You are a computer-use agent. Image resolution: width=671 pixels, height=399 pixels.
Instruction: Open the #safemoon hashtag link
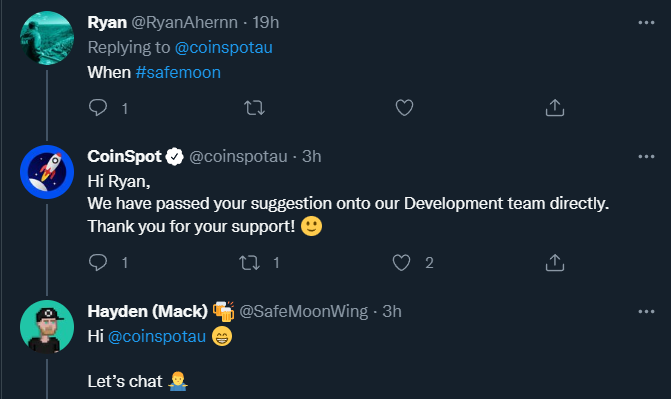tap(178, 72)
